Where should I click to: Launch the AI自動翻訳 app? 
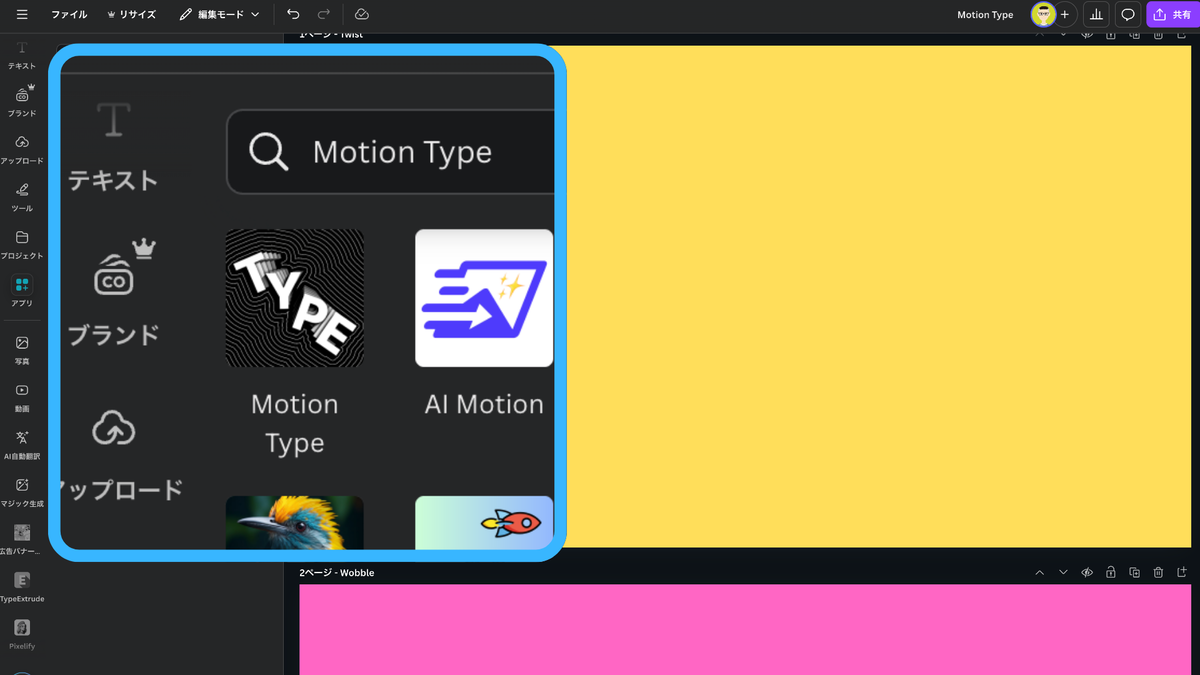click(22, 445)
